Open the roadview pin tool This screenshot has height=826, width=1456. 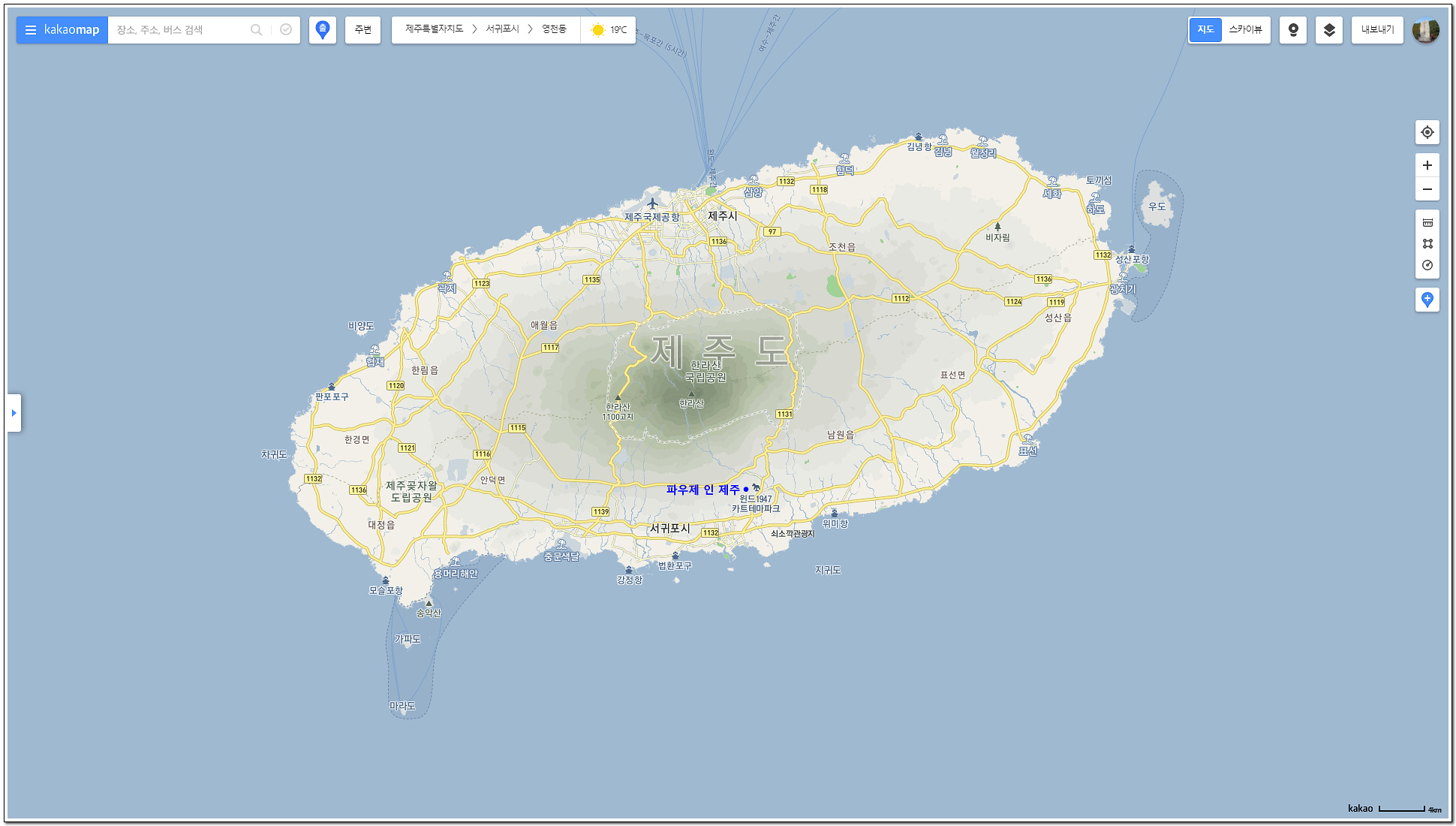coord(1293,30)
